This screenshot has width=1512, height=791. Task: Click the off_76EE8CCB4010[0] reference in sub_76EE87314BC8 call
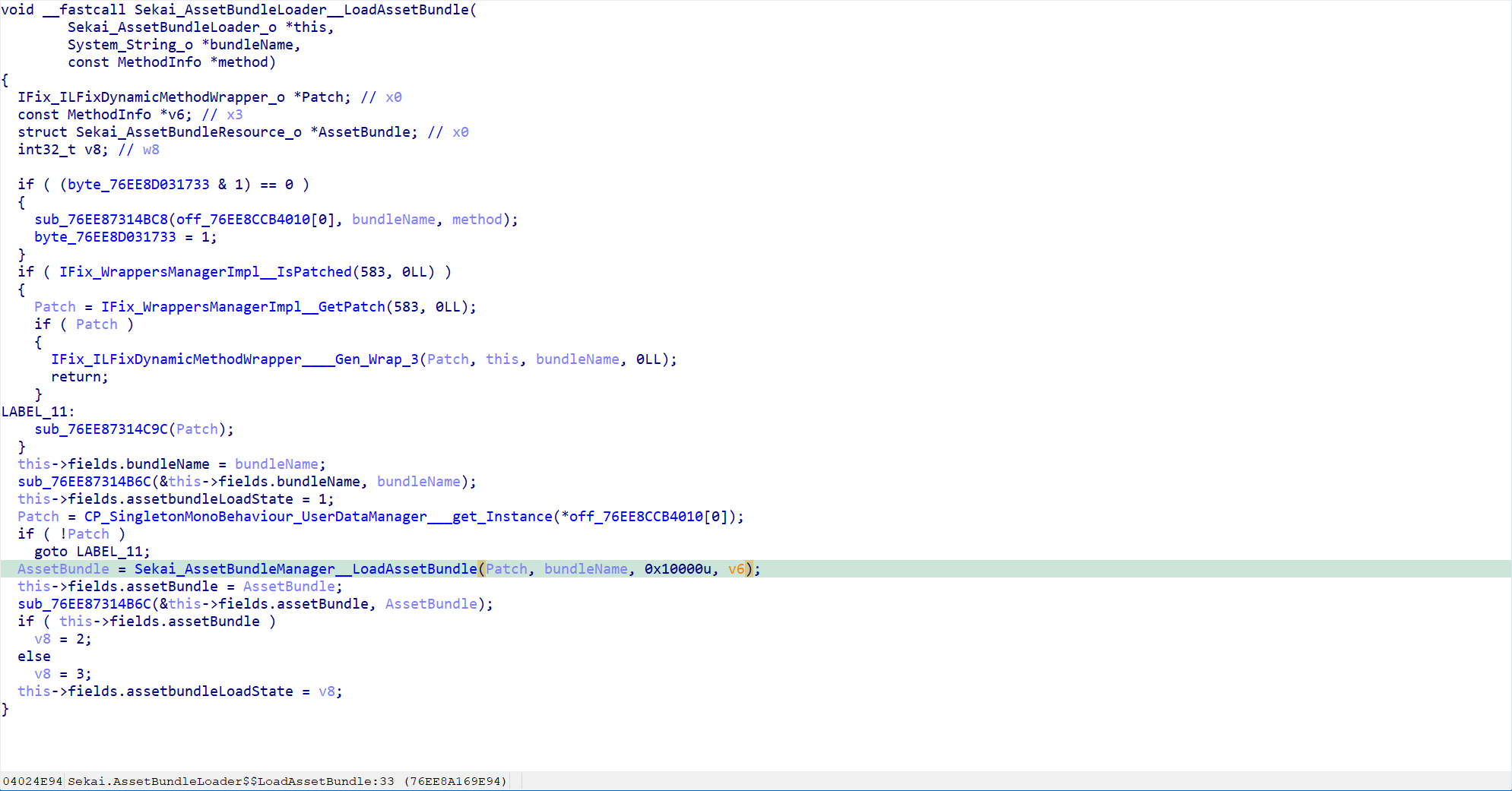256,220
